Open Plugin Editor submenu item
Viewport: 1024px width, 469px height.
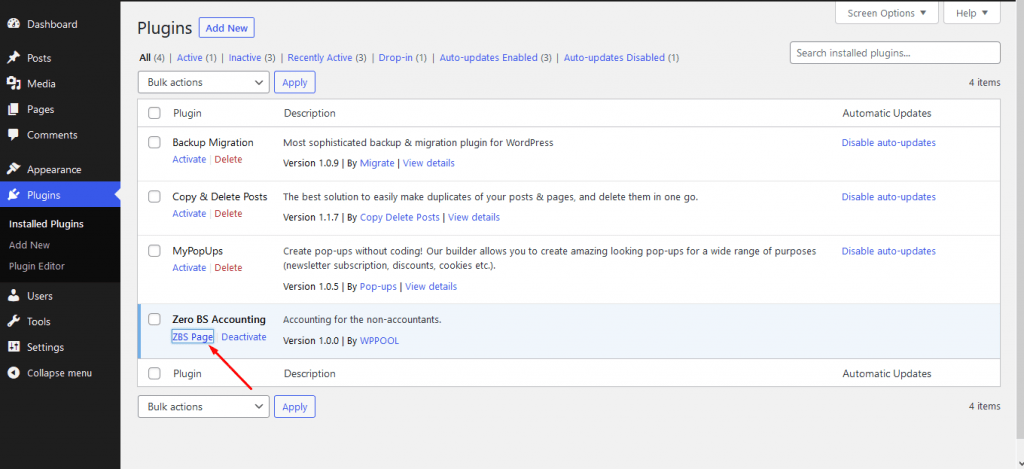point(37,266)
